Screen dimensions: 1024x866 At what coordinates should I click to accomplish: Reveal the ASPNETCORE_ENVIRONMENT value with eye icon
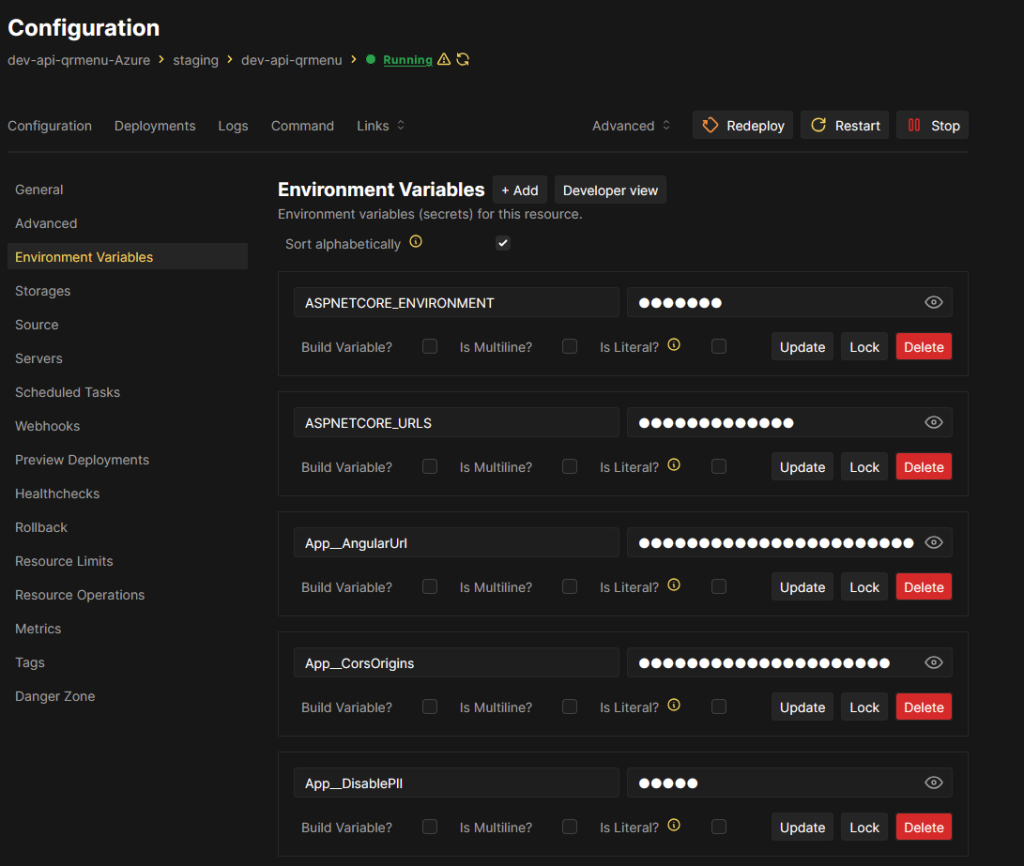click(934, 302)
